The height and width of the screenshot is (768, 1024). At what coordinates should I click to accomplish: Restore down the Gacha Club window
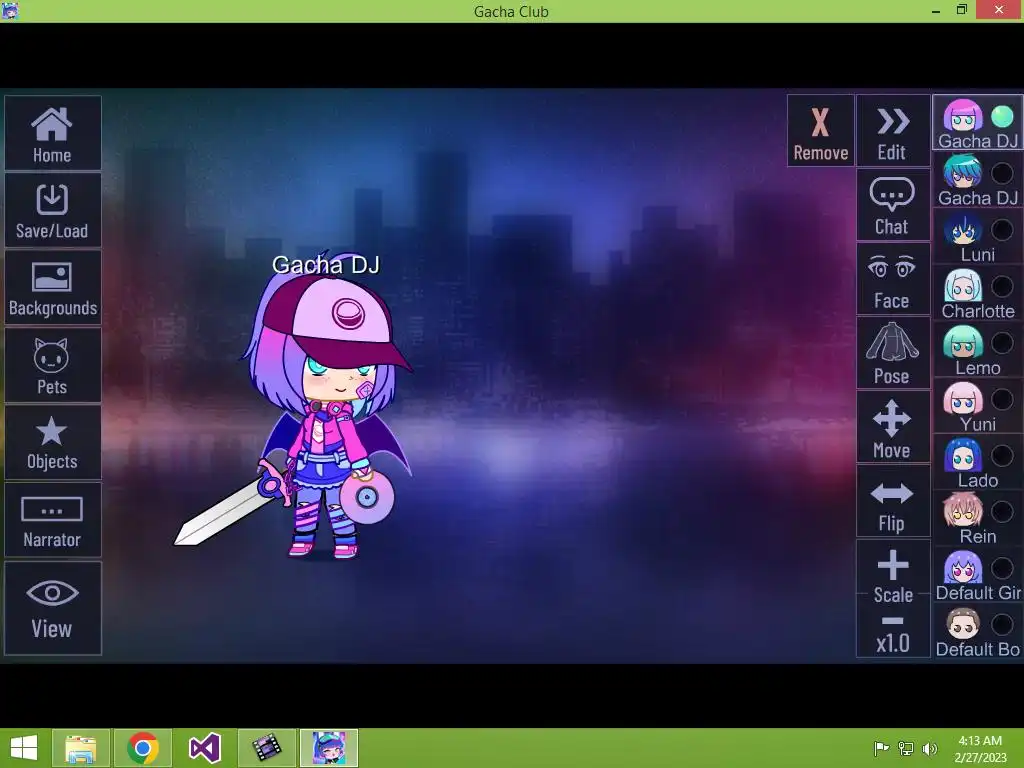coord(962,10)
